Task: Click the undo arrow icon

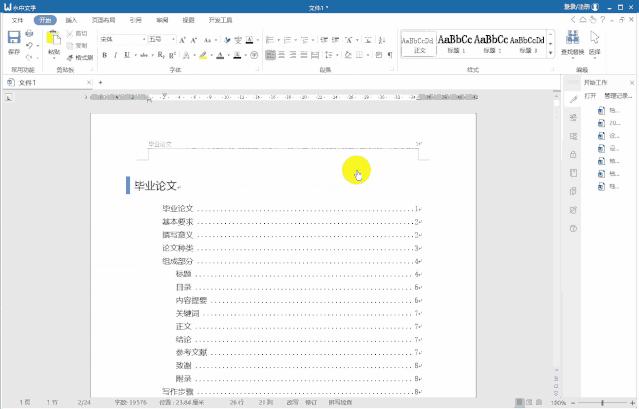Action: (x=29, y=45)
